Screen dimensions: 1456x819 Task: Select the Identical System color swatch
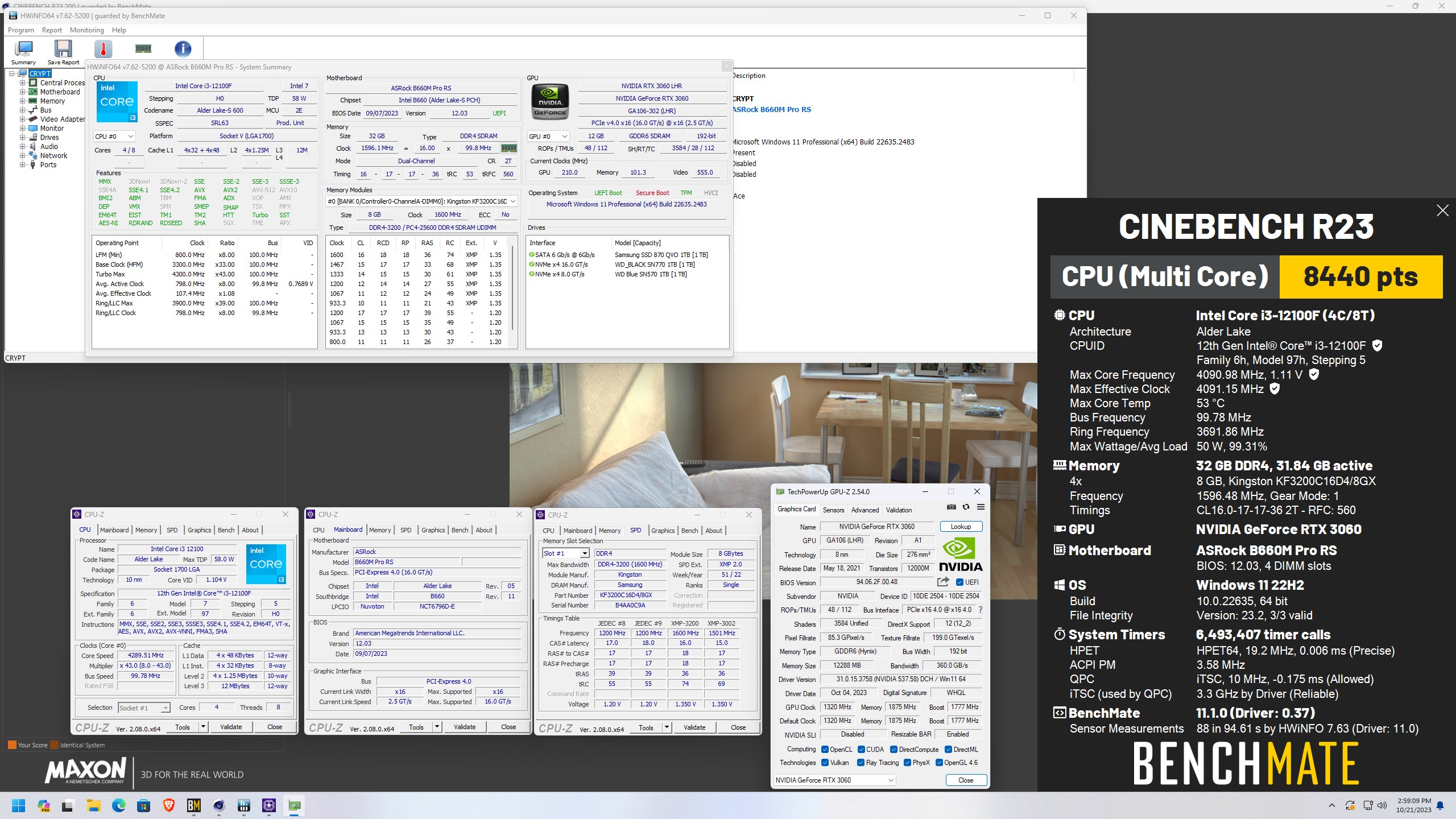pyautogui.click(x=55, y=745)
